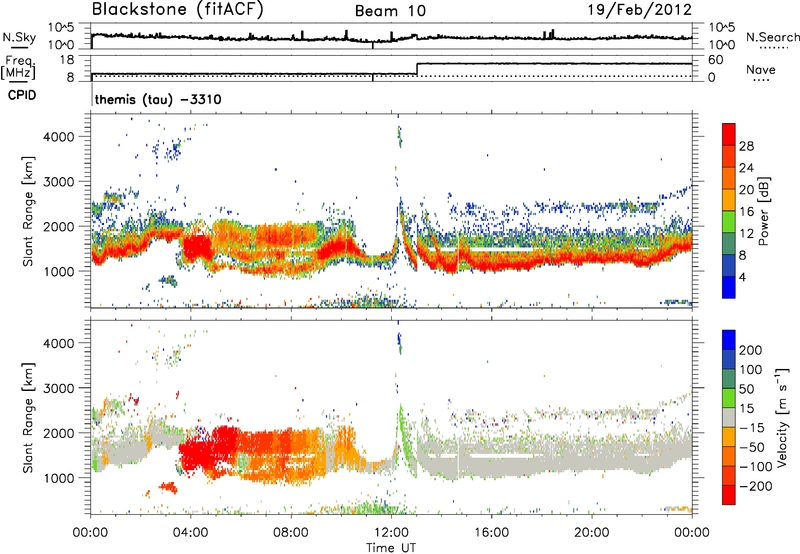Click the velocity panel 'Slant Range [km]' label
The height and width of the screenshot is (554, 800).
(x=28, y=417)
